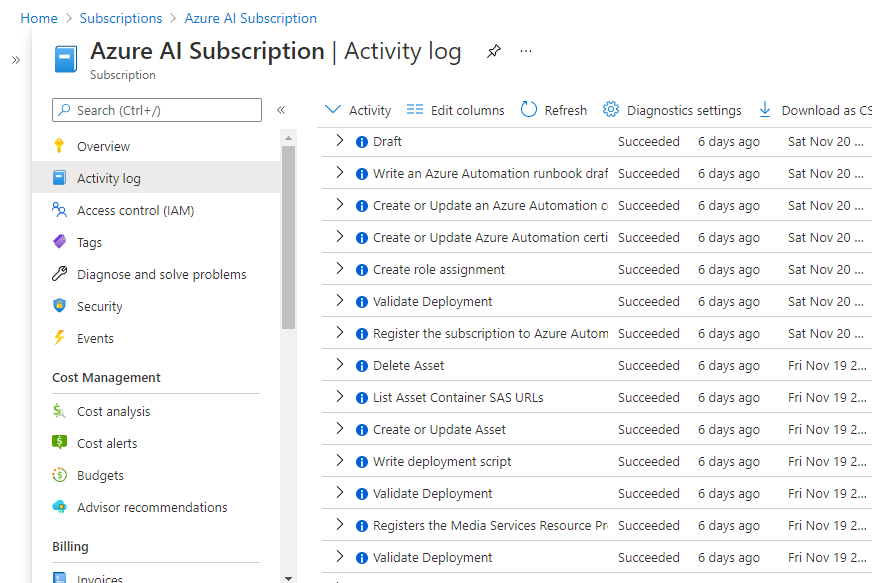Viewport: 872px width, 583px height.
Task: Open the ellipsis more options in header
Action: (x=527, y=51)
